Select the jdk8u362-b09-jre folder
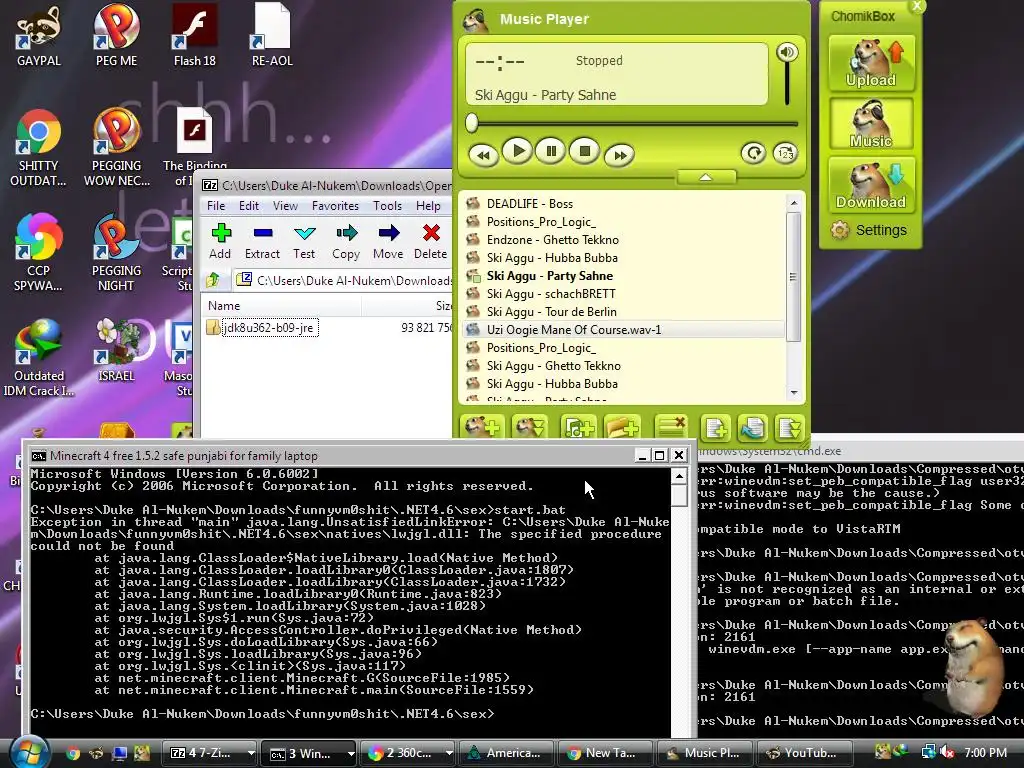The image size is (1024, 768). pyautogui.click(x=263, y=327)
